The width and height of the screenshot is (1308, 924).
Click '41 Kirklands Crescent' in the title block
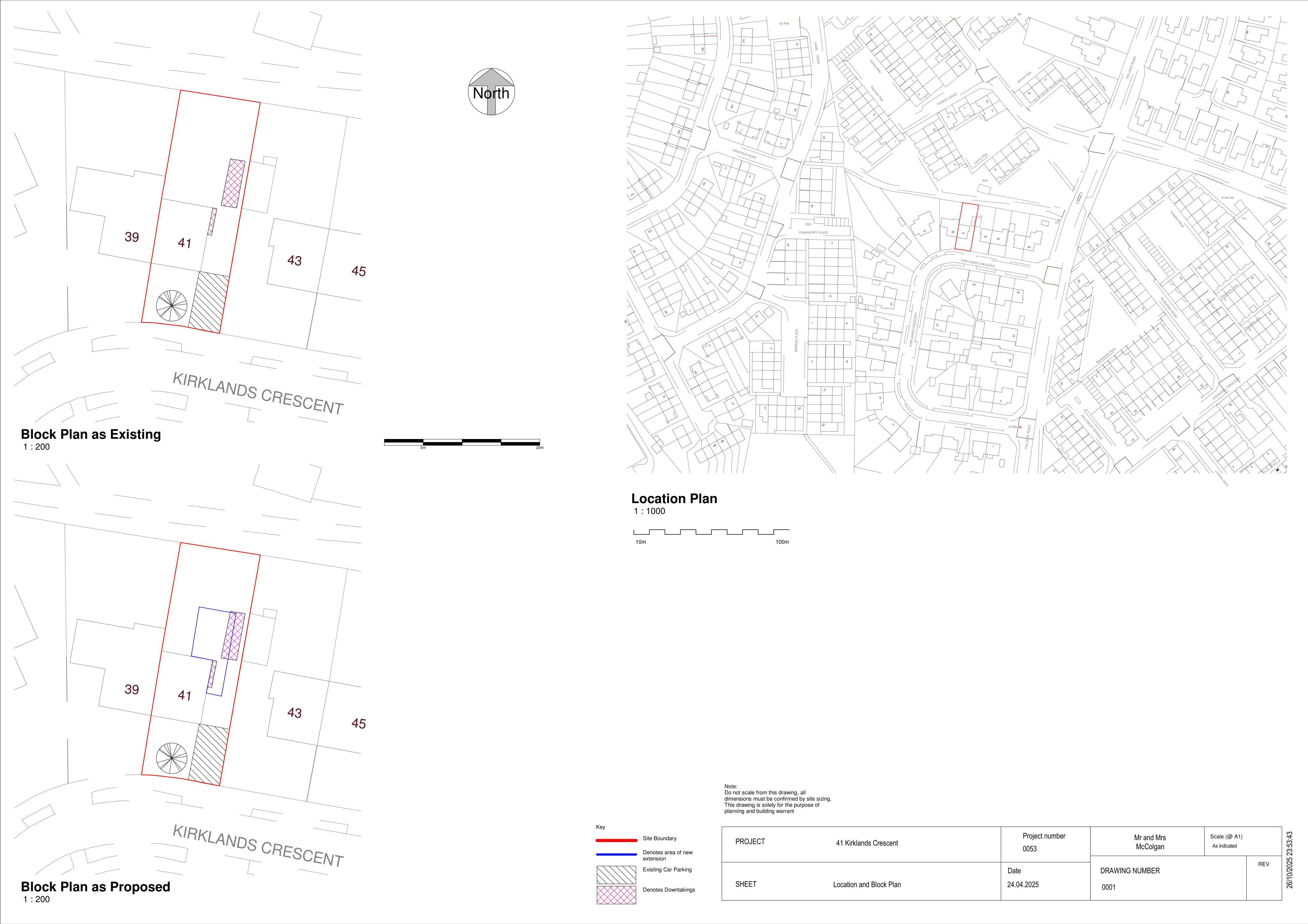(x=866, y=843)
